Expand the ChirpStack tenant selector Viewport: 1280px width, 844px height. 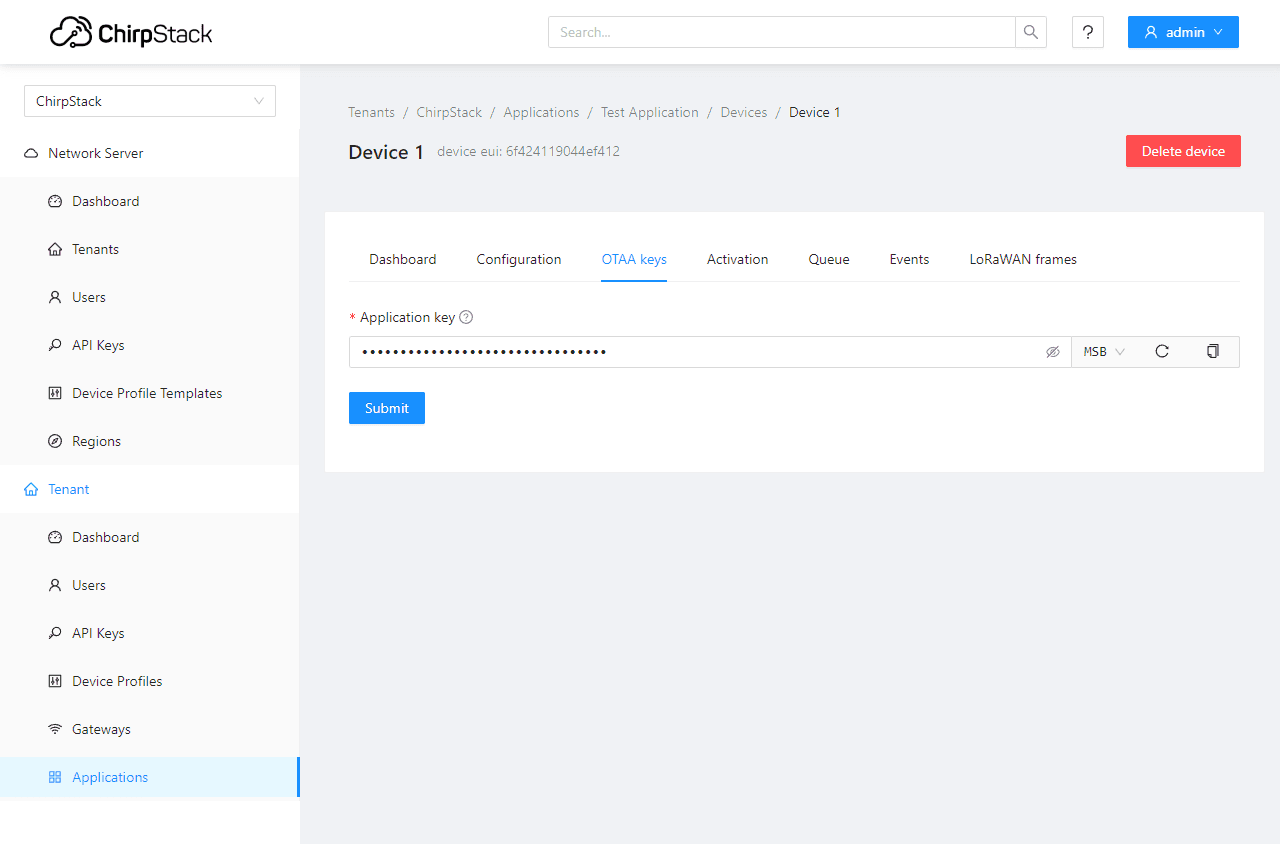pos(150,101)
